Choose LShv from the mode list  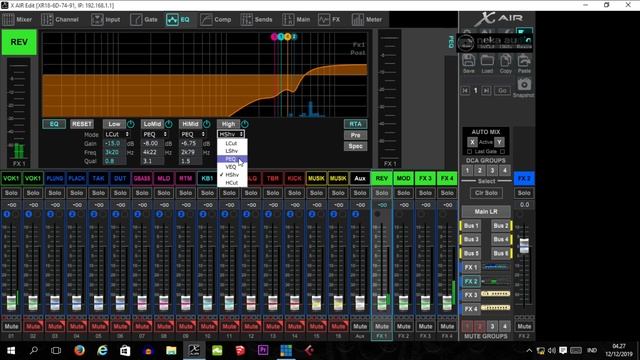click(232, 151)
